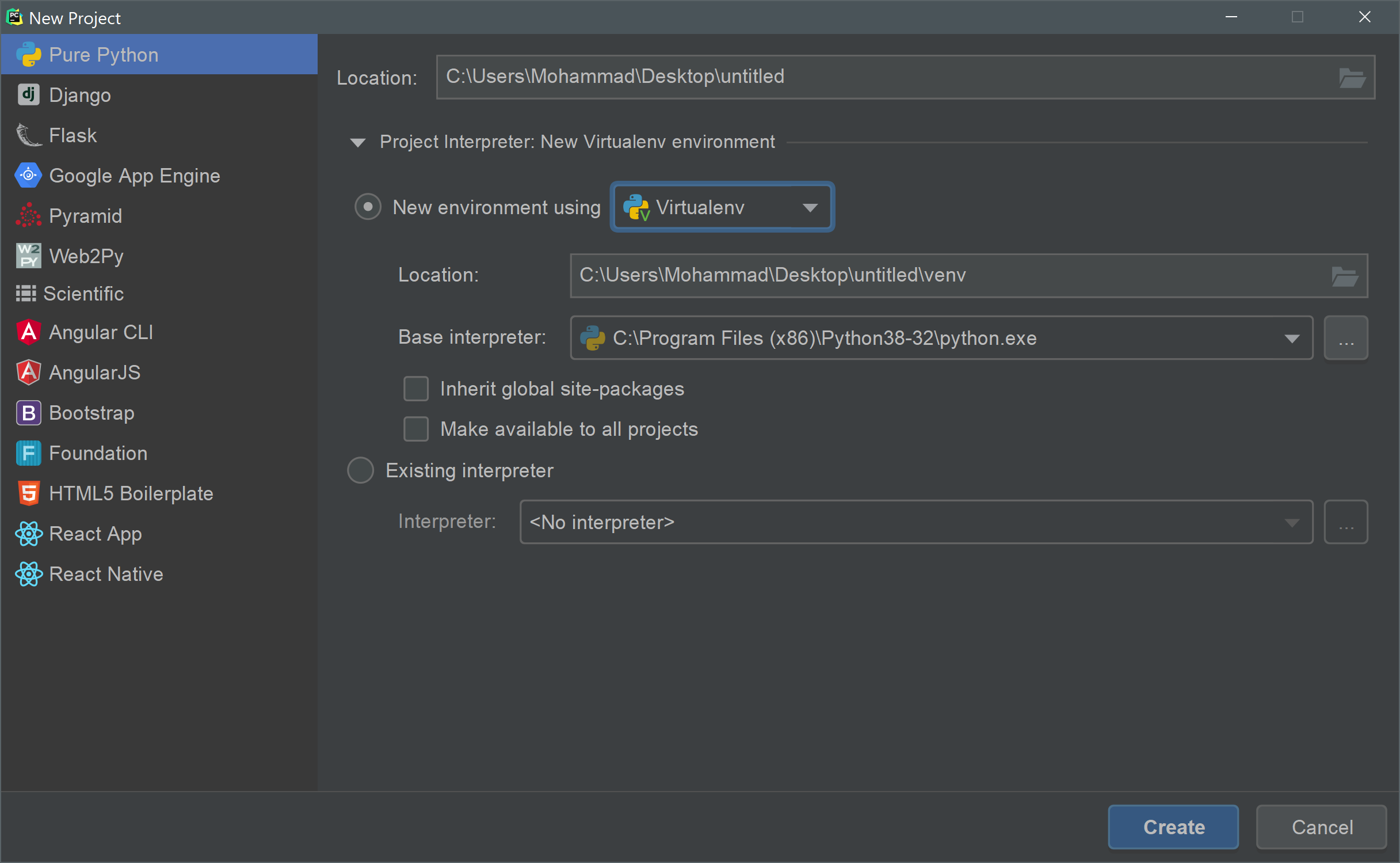Click the Pyramid icon
Image resolution: width=1400 pixels, height=863 pixels.
click(x=28, y=216)
